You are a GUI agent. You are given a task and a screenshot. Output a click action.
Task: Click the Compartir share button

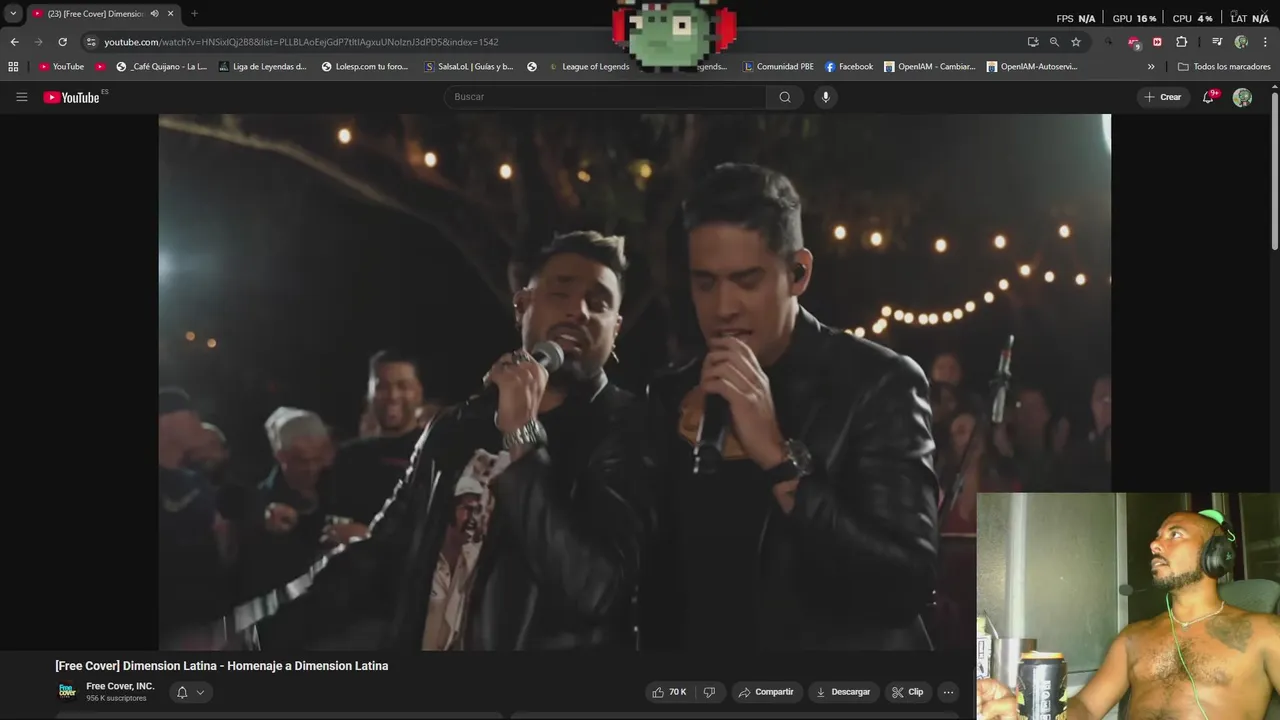[766, 692]
